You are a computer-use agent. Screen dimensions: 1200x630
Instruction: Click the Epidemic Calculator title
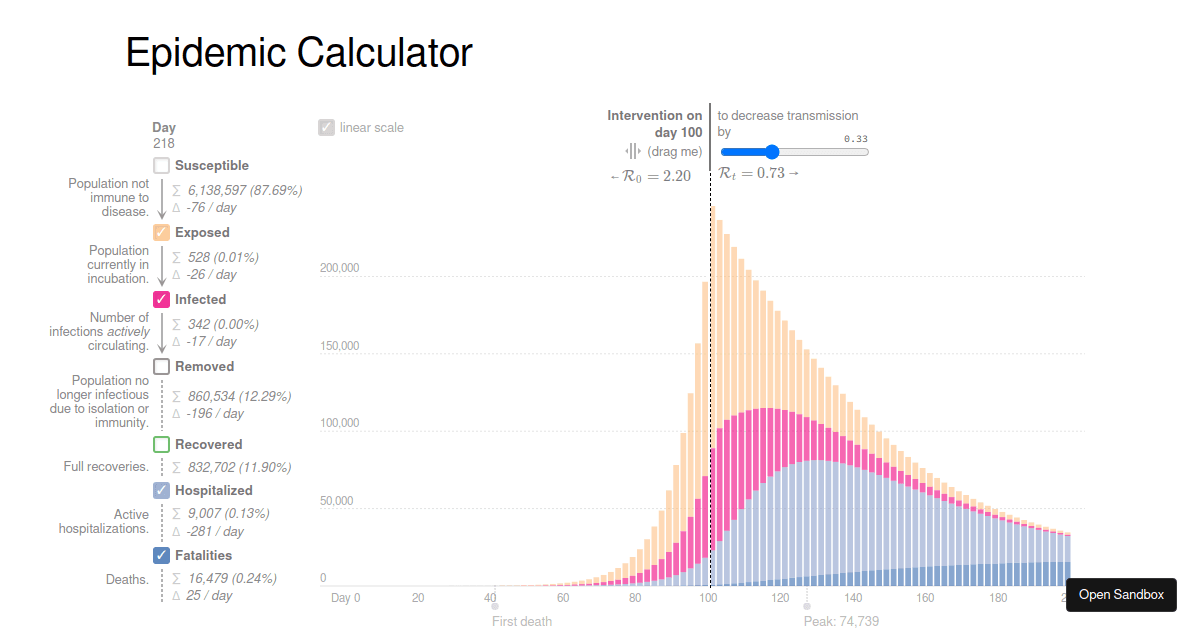coord(298,53)
